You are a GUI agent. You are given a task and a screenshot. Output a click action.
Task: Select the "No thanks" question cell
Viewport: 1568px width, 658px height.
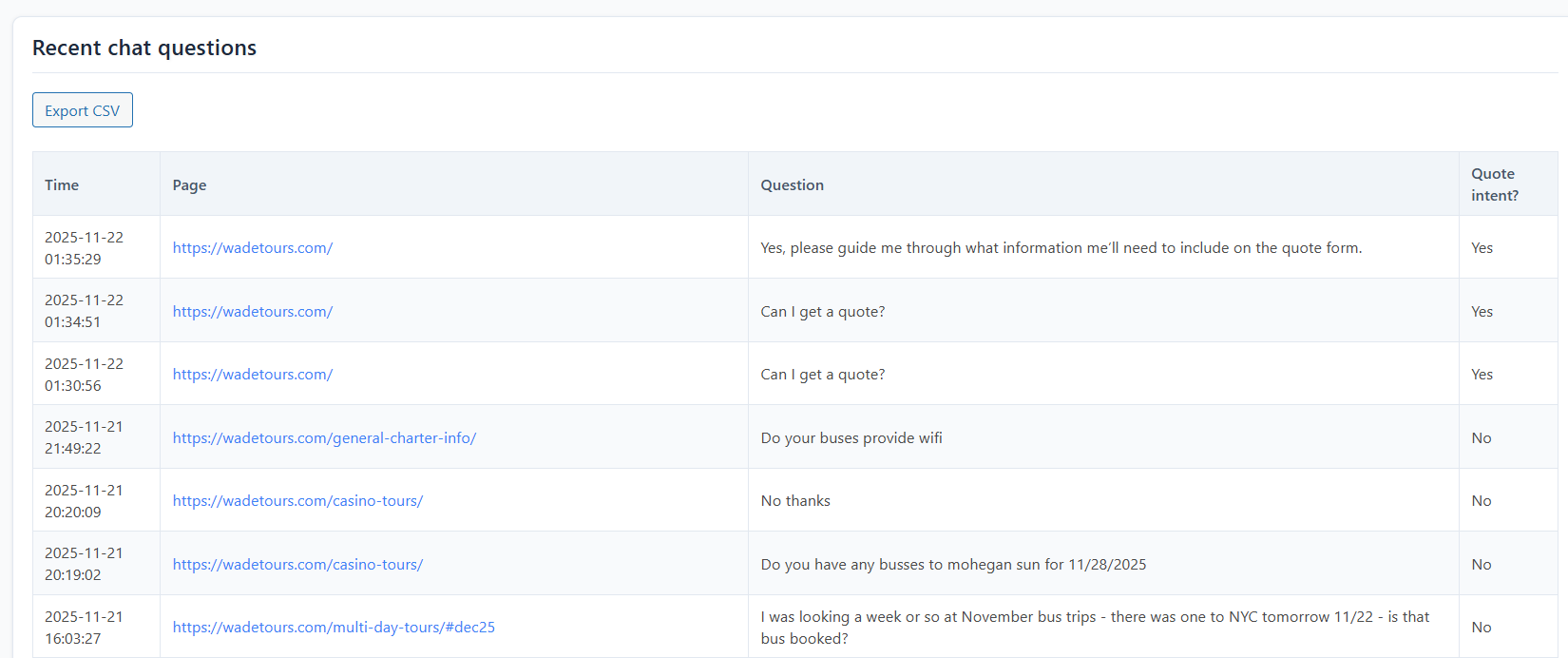point(795,501)
